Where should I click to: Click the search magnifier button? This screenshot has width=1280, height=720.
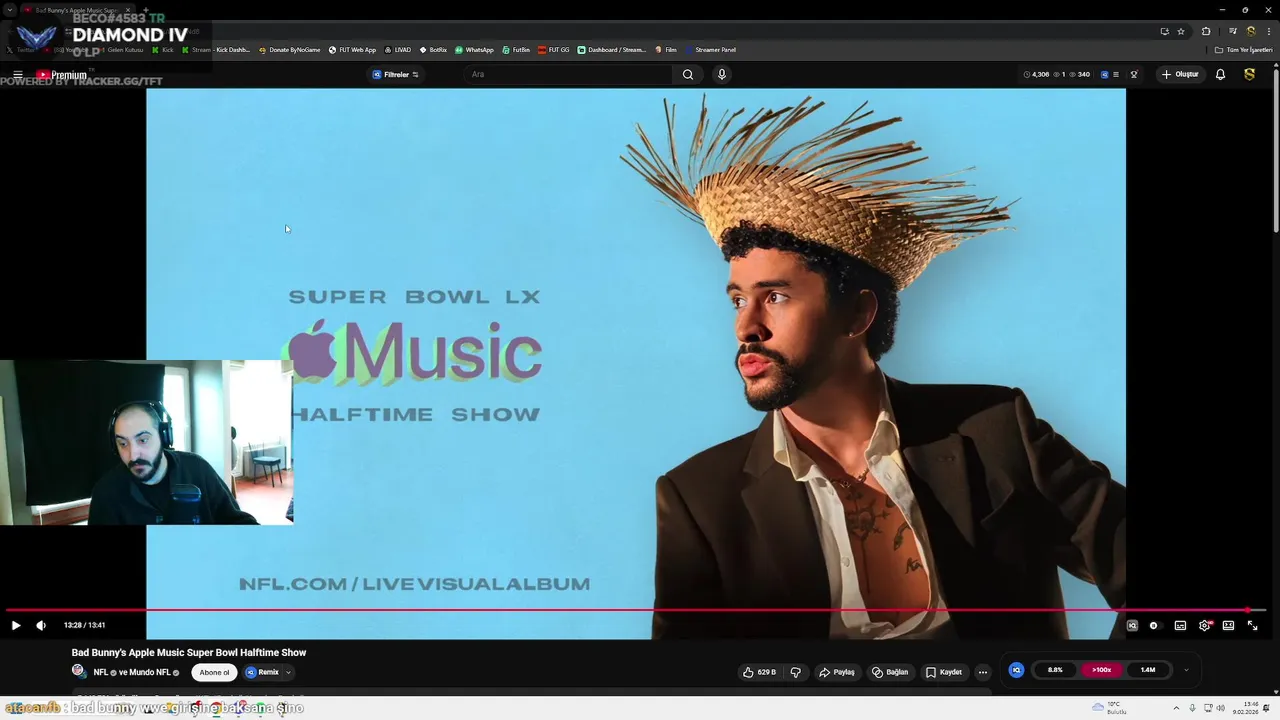click(688, 74)
